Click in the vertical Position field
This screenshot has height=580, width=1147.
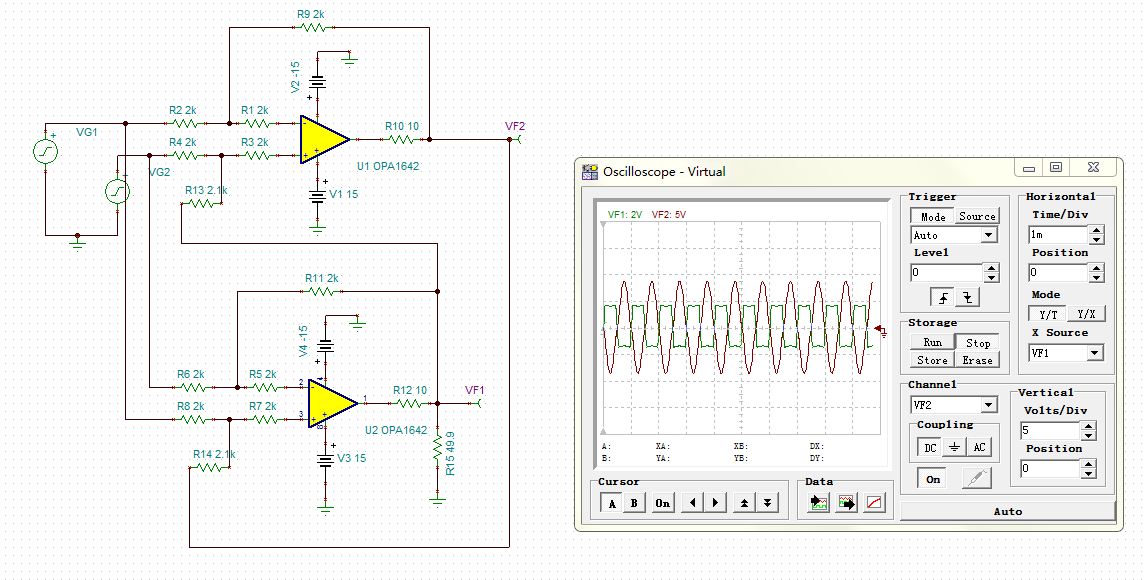point(1050,468)
